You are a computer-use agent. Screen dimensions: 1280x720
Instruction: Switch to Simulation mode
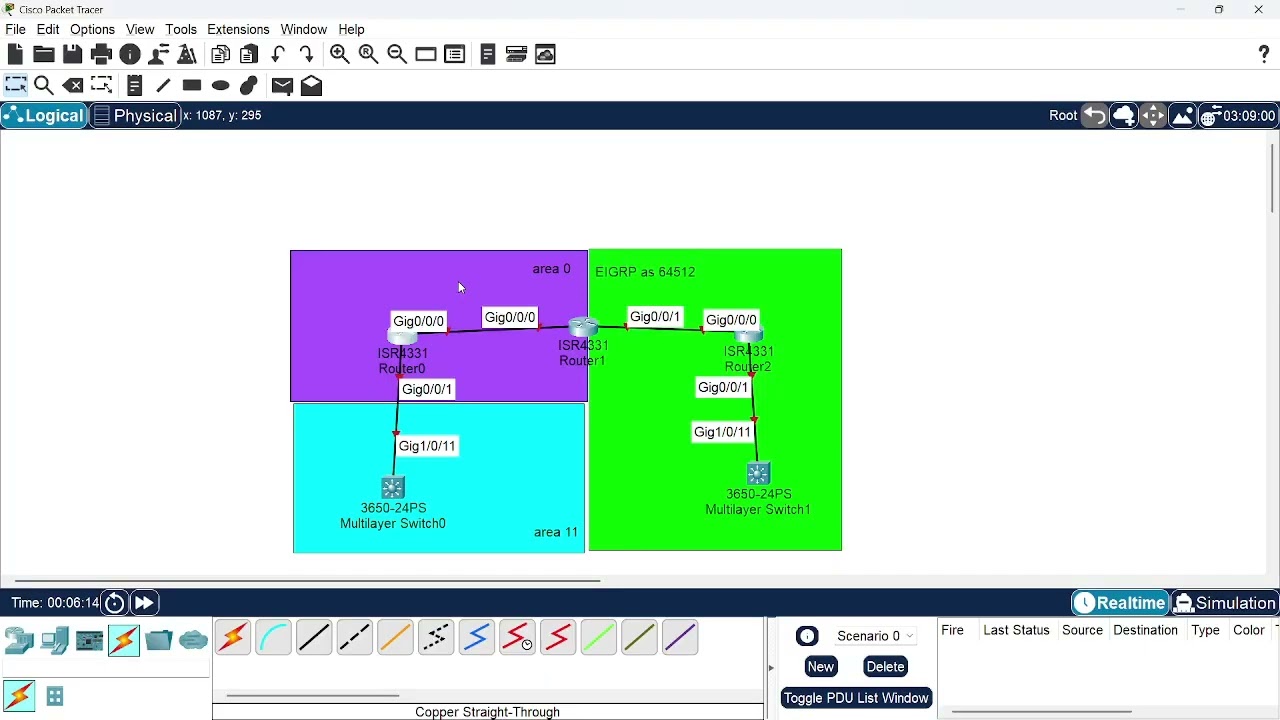[1225, 603]
